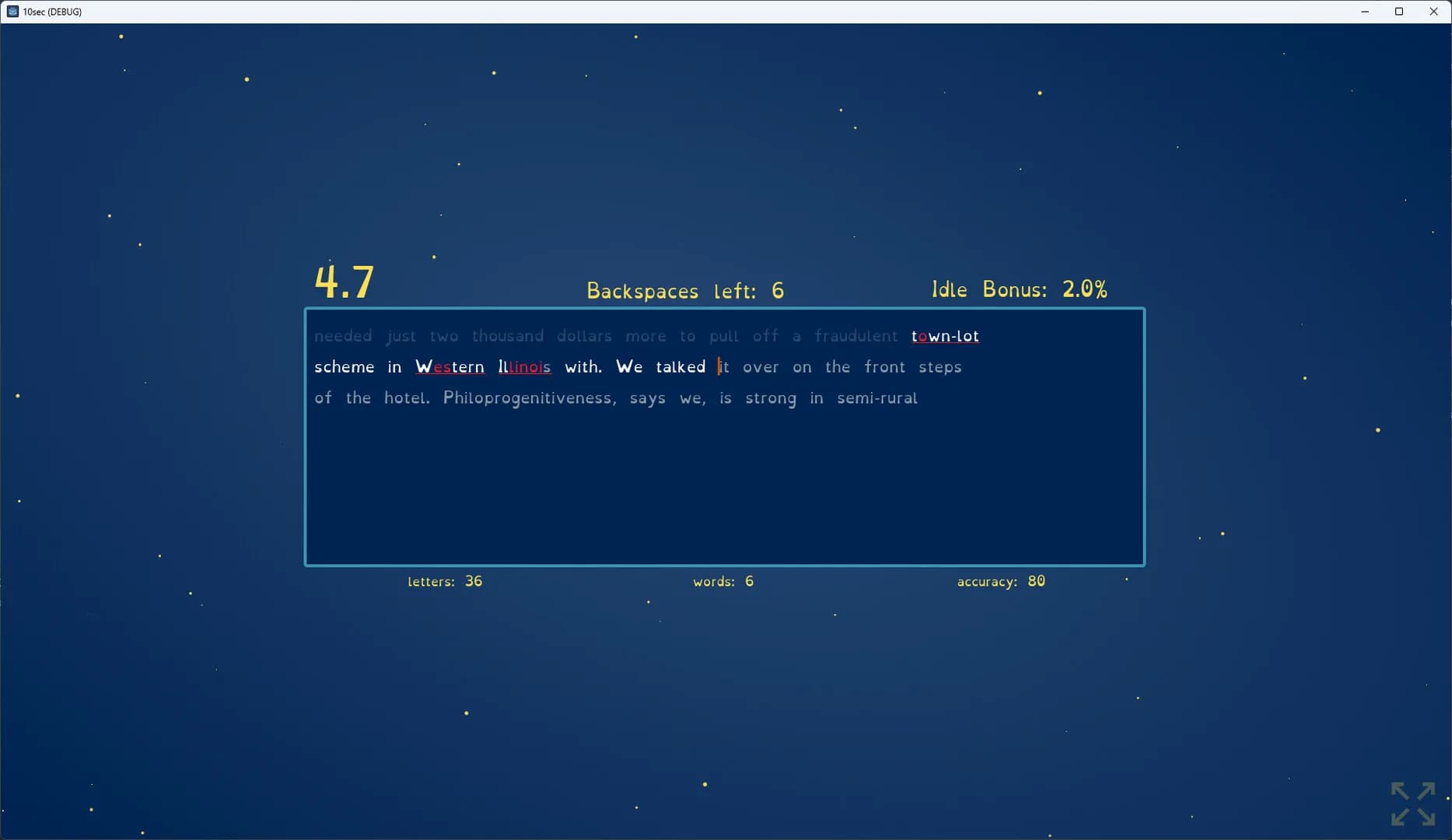Click the word dollars in first line
This screenshot has width=1452, height=840.
click(x=584, y=336)
